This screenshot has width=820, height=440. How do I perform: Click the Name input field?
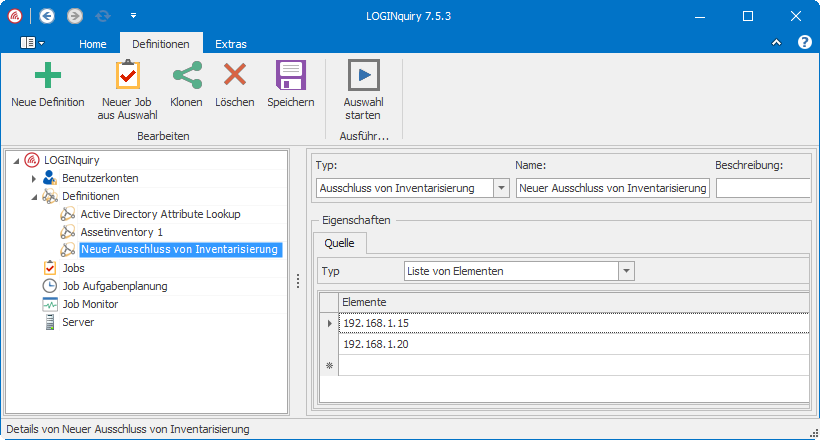click(612, 188)
